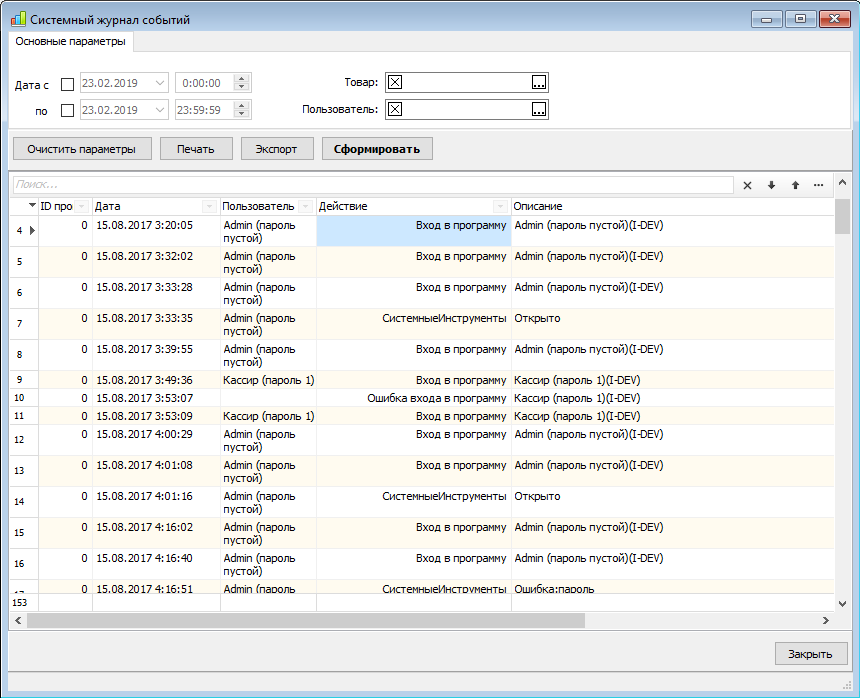Clear the Товар field with X icon
Screen dimensions: 860x698
(x=395, y=82)
